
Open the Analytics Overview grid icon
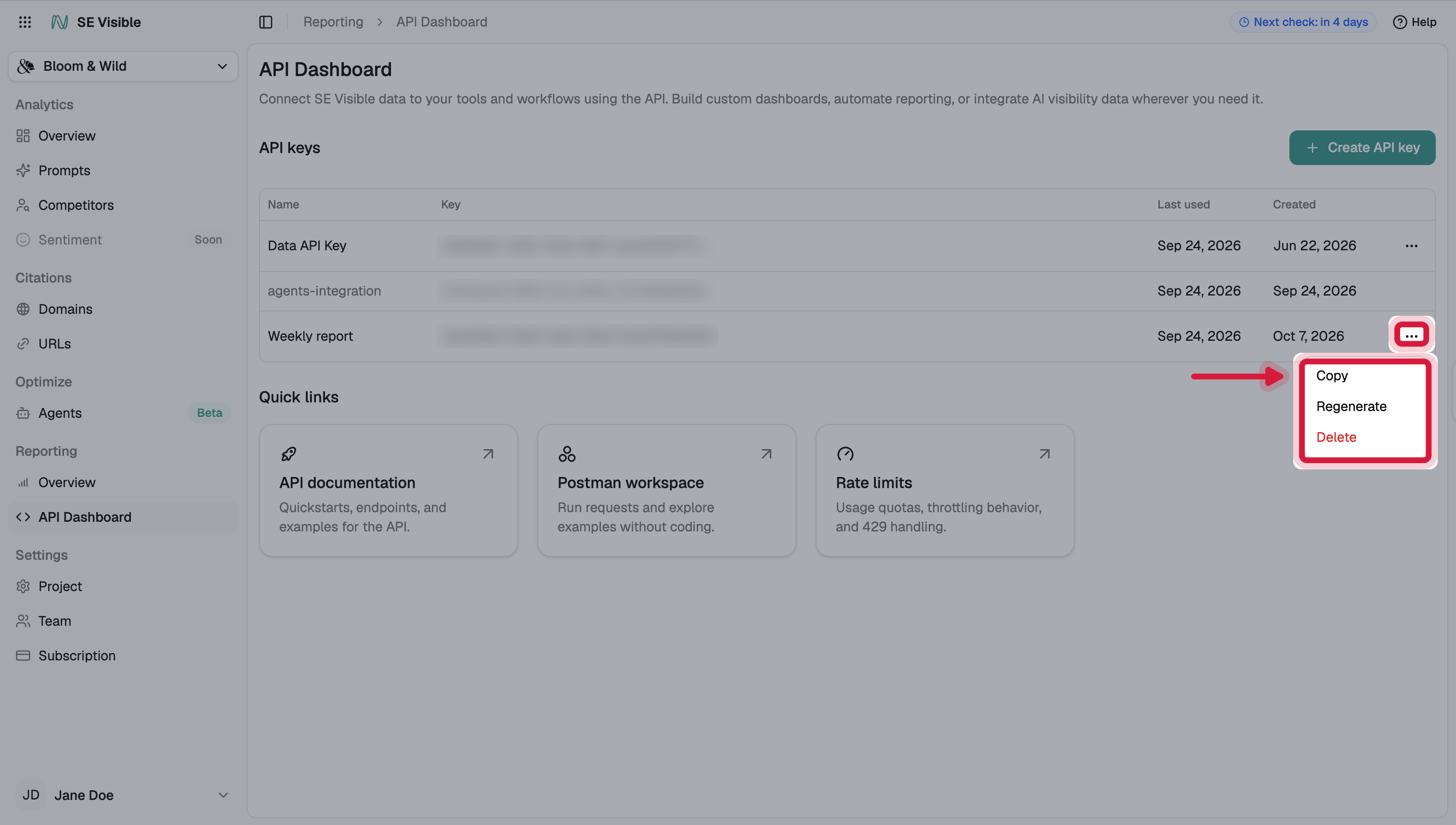23,136
